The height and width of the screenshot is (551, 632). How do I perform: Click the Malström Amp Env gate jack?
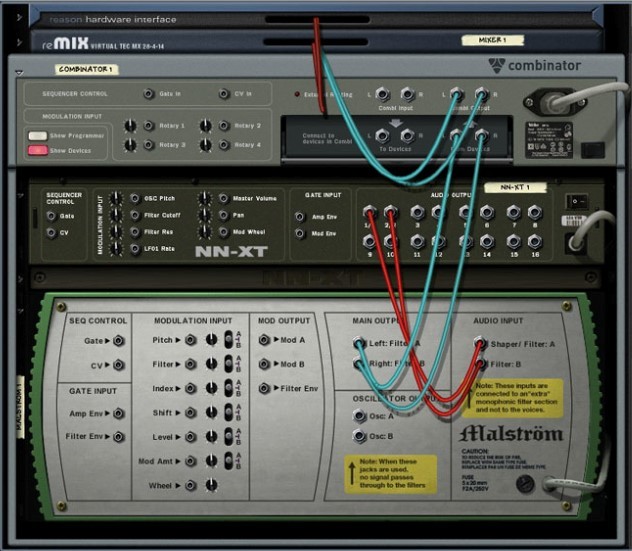point(118,414)
